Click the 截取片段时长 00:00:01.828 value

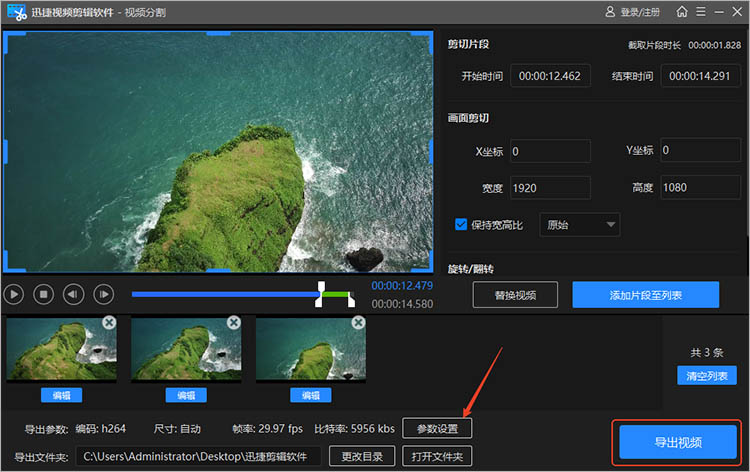(x=715, y=45)
